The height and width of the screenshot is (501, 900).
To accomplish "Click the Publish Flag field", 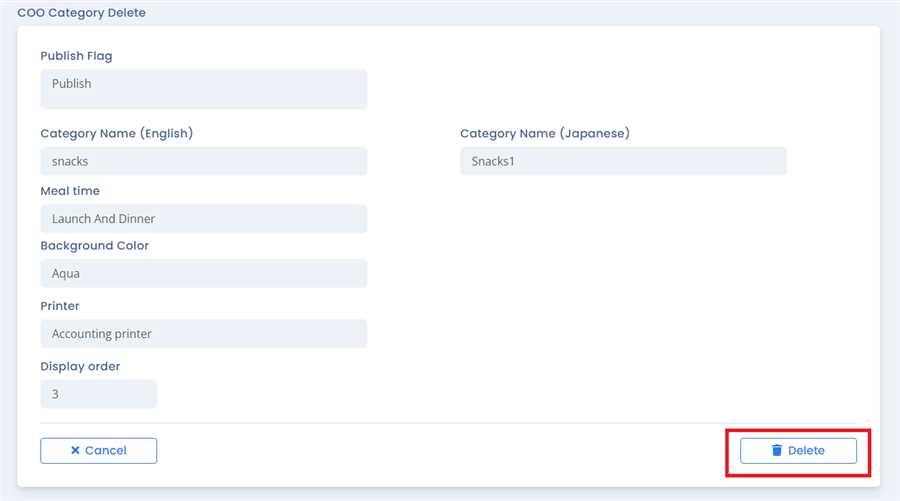I will click(203, 89).
